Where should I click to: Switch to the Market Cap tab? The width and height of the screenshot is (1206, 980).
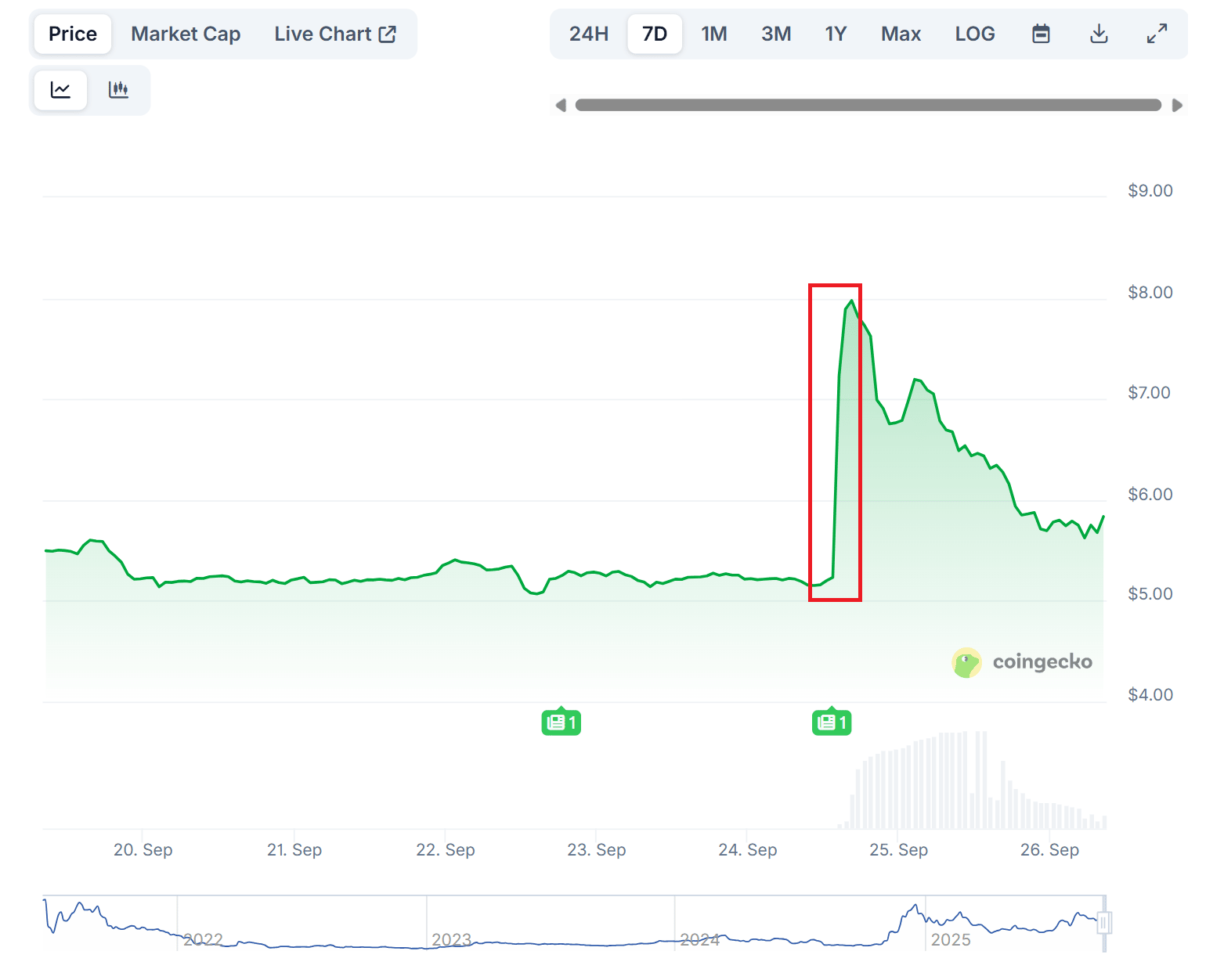pyautogui.click(x=186, y=34)
